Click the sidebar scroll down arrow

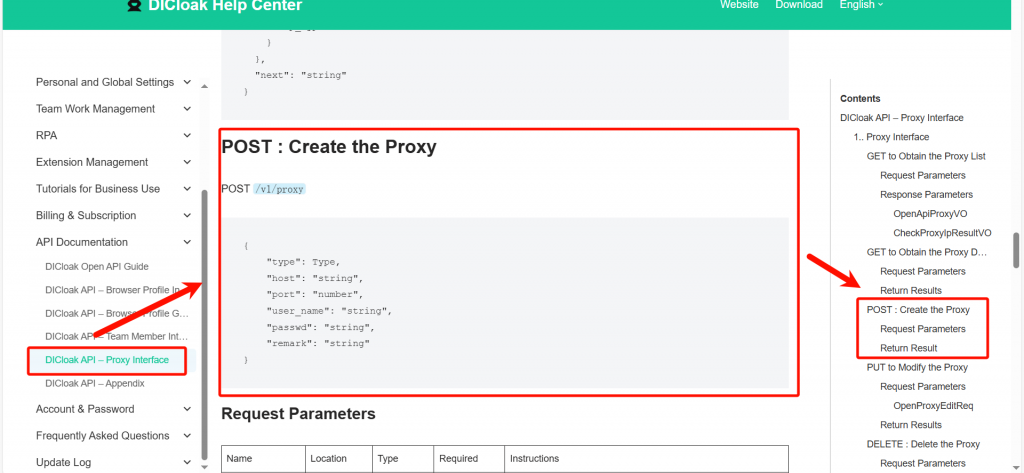(204, 467)
